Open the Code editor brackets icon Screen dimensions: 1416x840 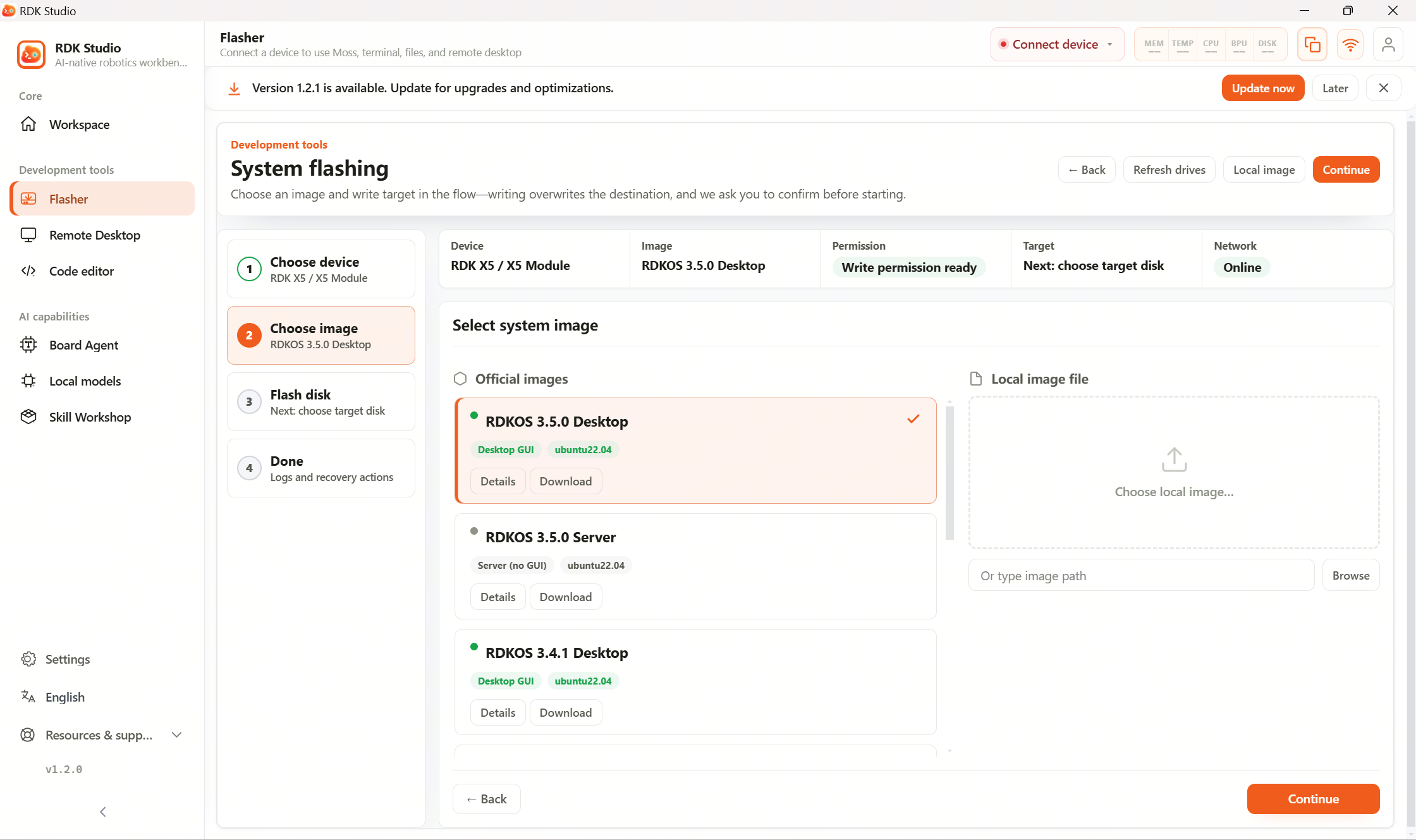28,271
